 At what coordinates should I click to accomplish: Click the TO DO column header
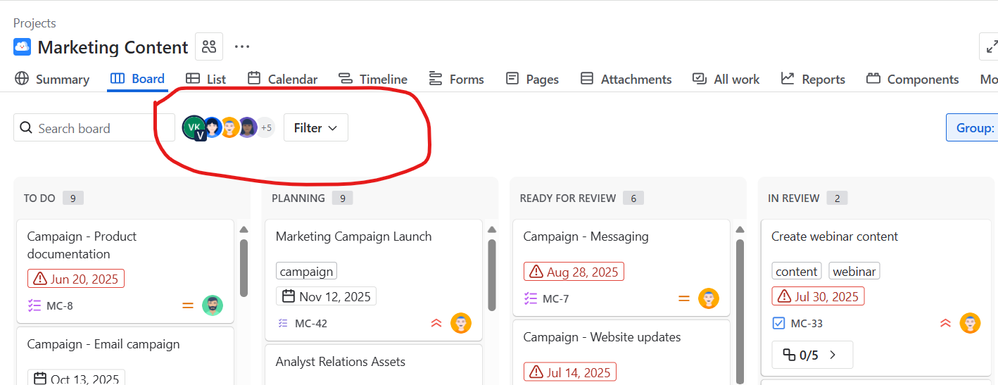(x=39, y=198)
